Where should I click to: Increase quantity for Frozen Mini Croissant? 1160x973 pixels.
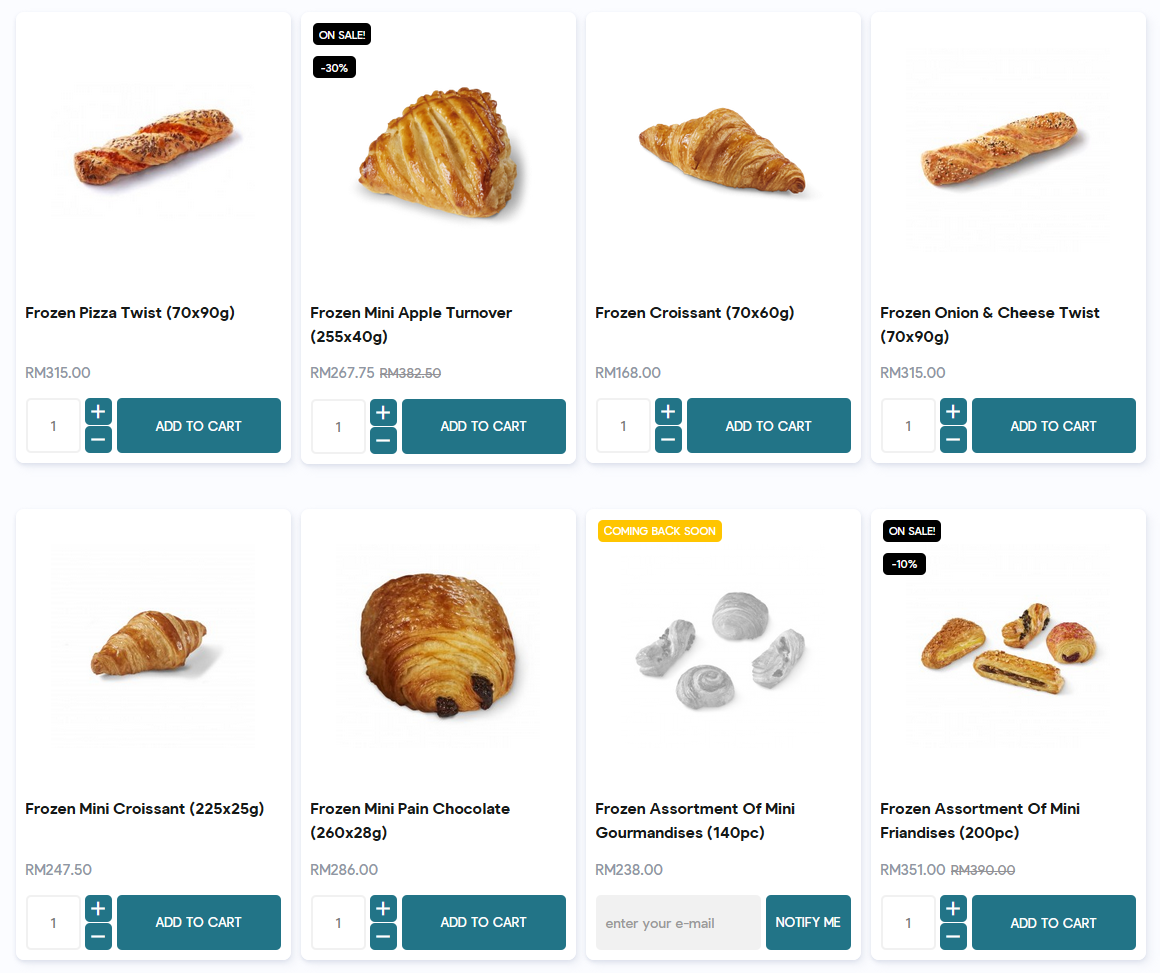tap(97, 908)
